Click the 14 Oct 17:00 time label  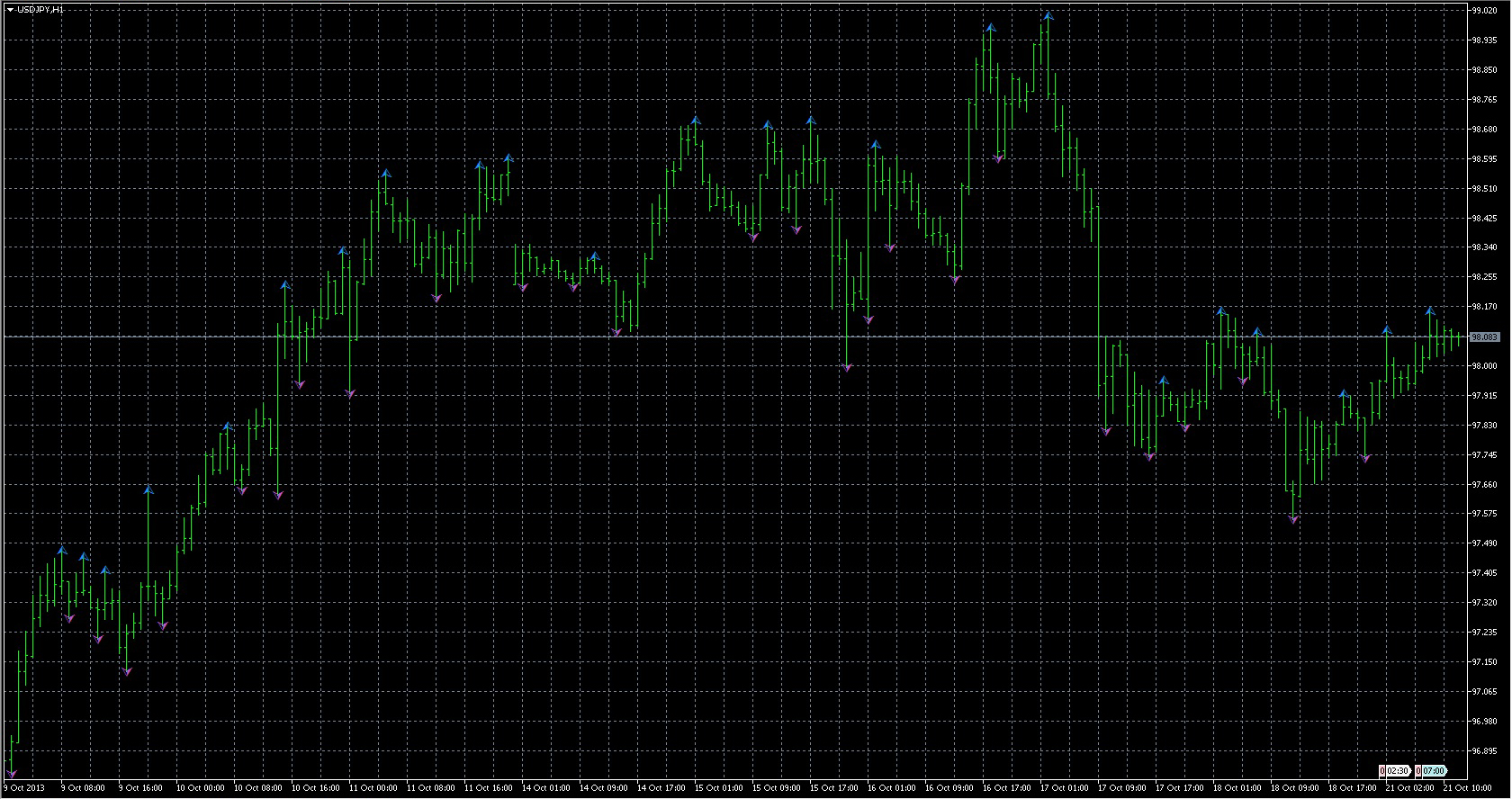660,788
